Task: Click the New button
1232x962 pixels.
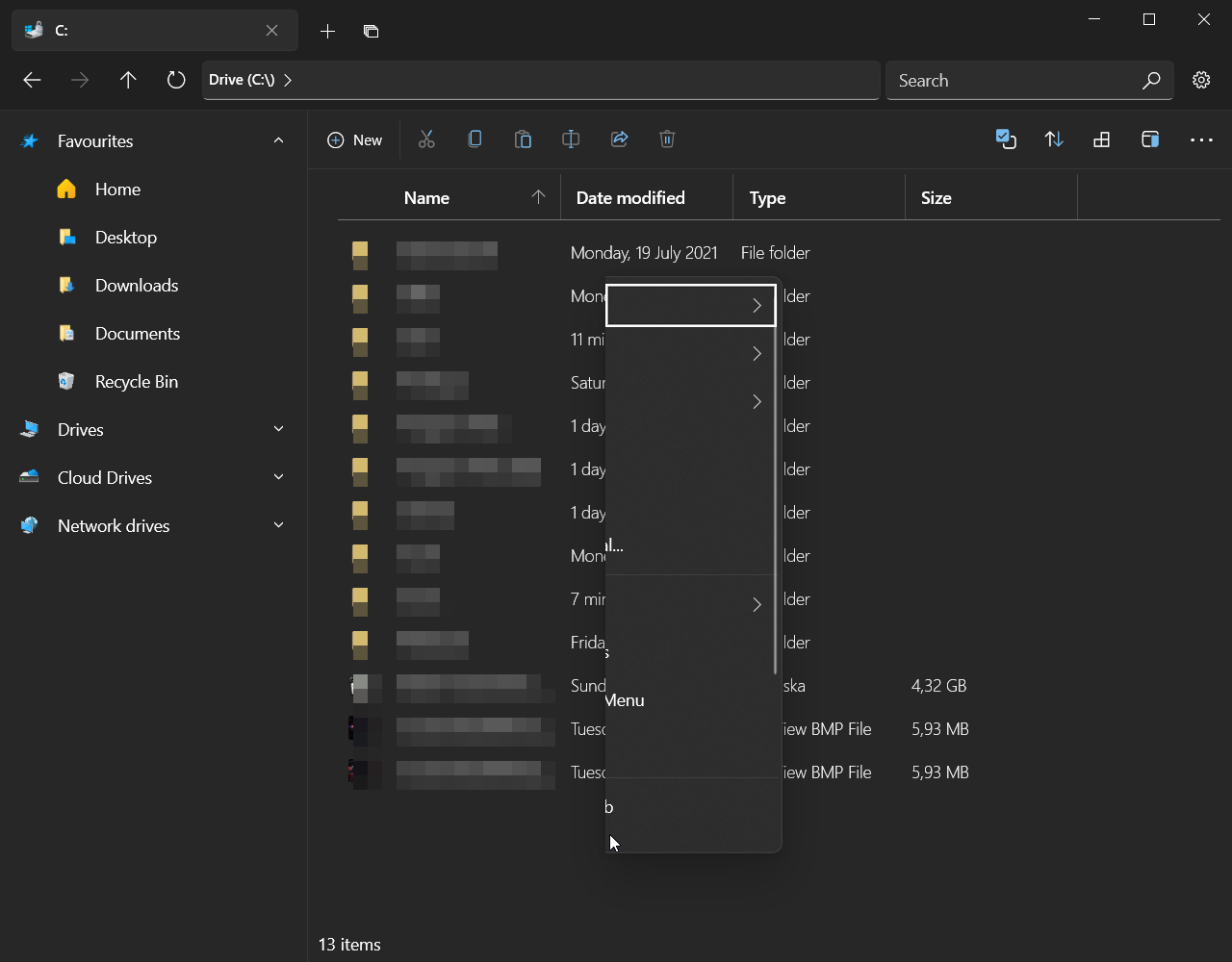Action: coord(354,139)
